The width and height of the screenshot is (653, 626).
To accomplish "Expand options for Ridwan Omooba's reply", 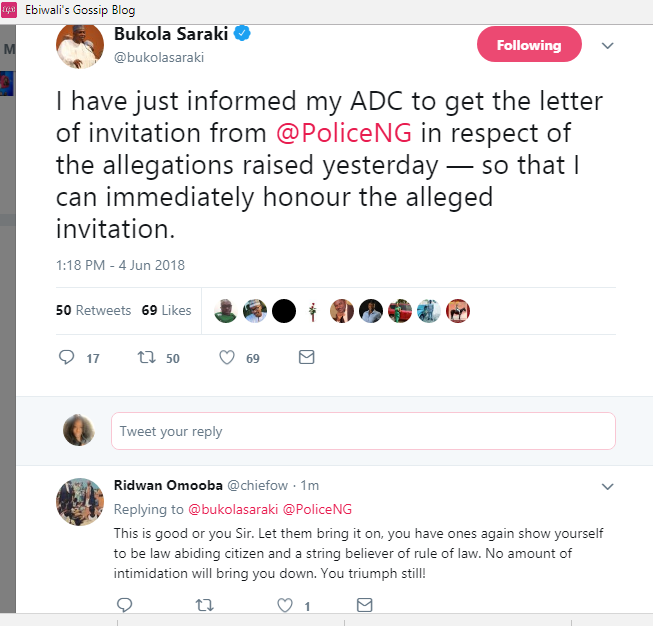I will [x=607, y=486].
